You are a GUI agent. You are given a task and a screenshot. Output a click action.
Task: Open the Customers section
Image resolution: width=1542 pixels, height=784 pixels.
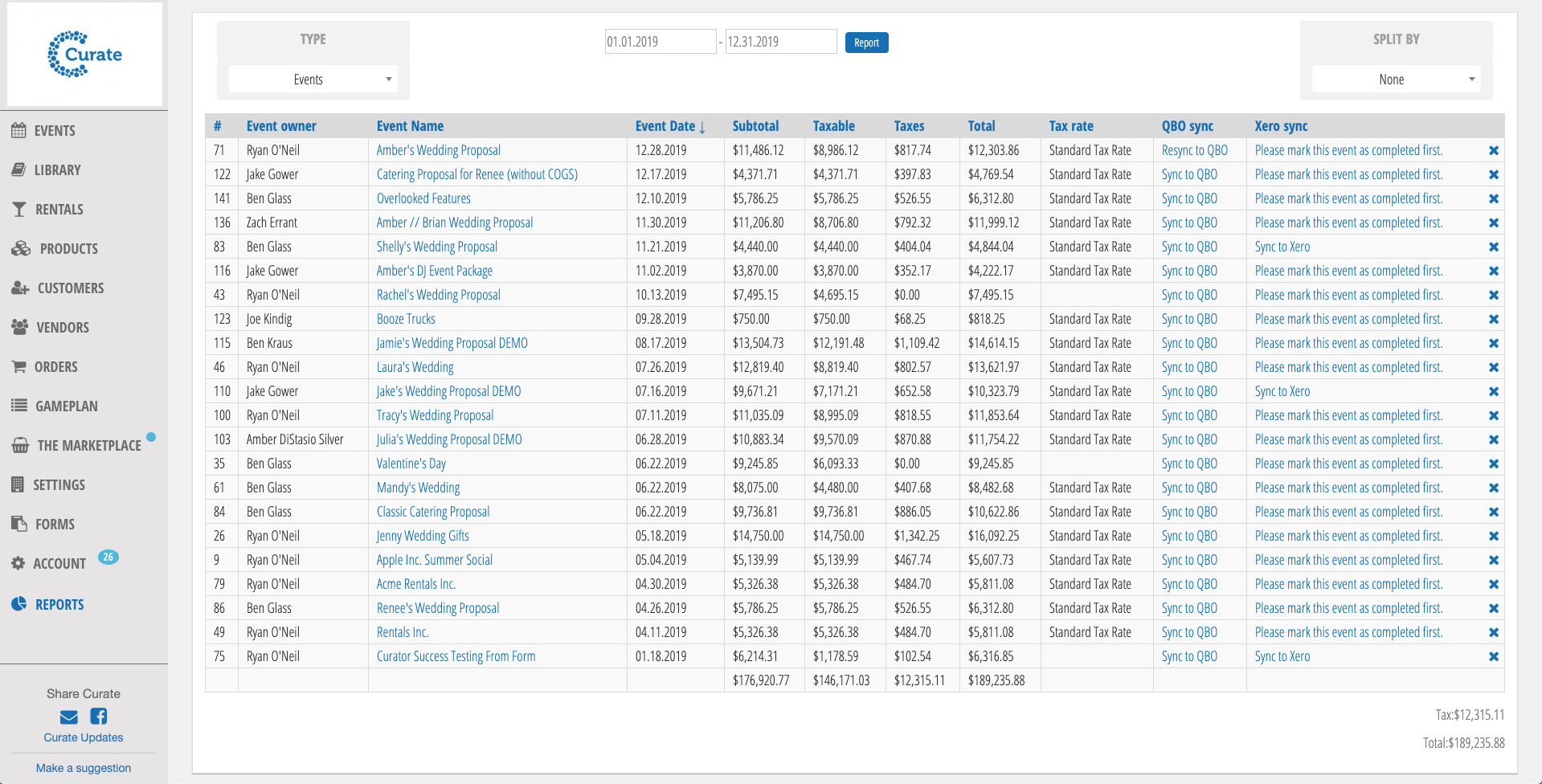20,288
